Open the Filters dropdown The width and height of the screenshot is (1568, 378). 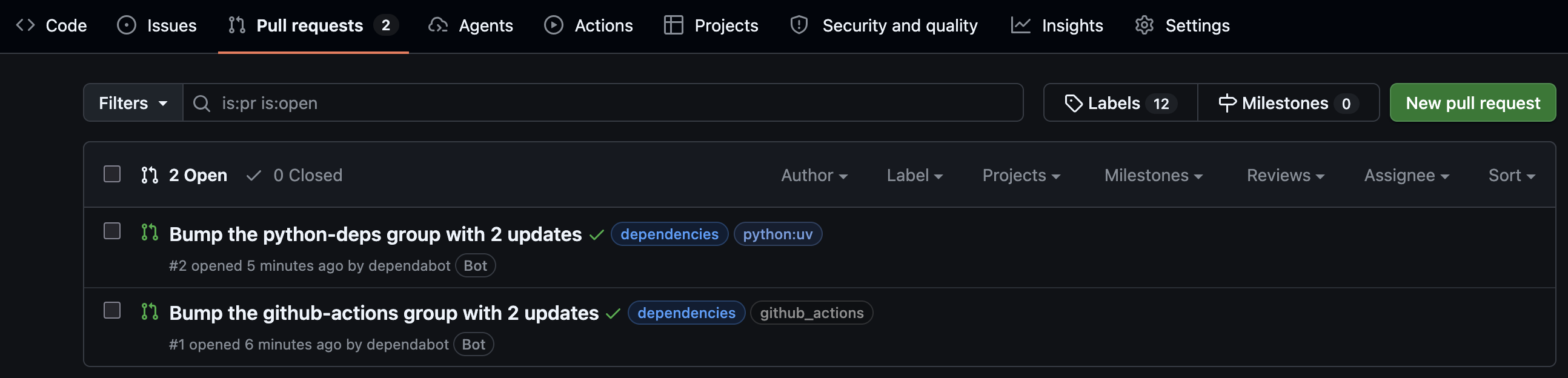click(x=133, y=103)
